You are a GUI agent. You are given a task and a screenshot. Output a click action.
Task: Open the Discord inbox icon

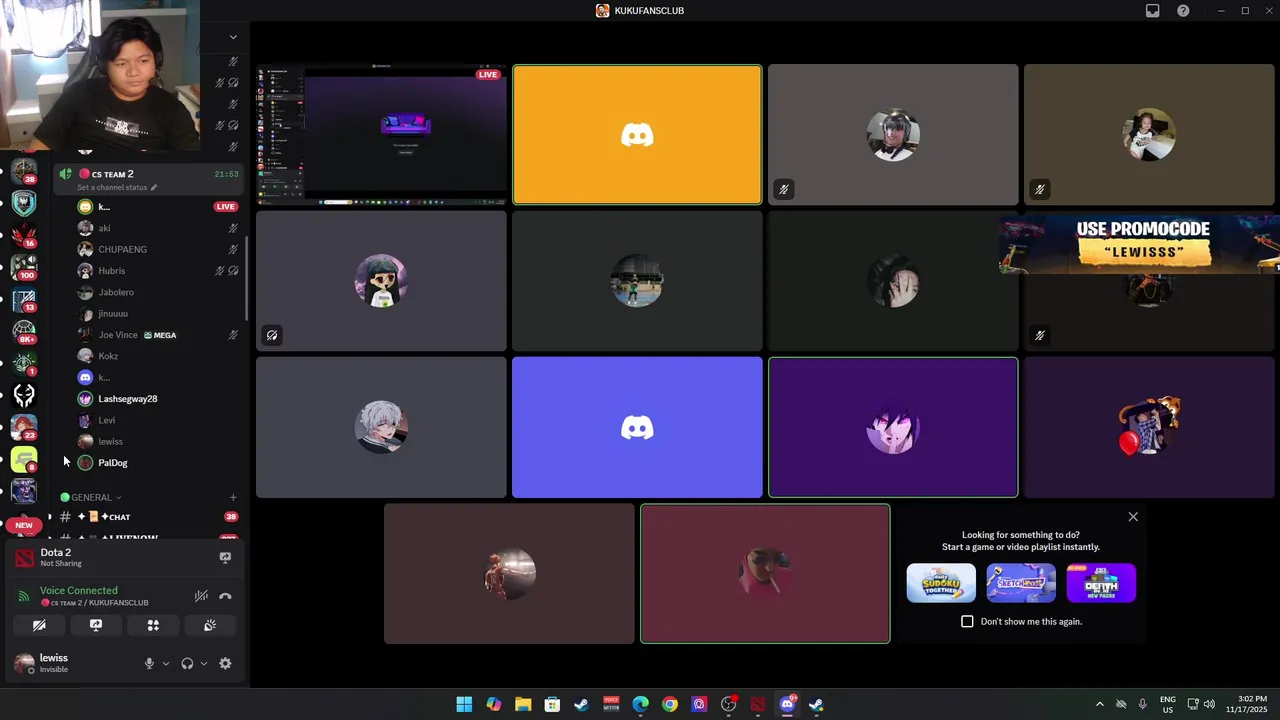(x=1153, y=11)
